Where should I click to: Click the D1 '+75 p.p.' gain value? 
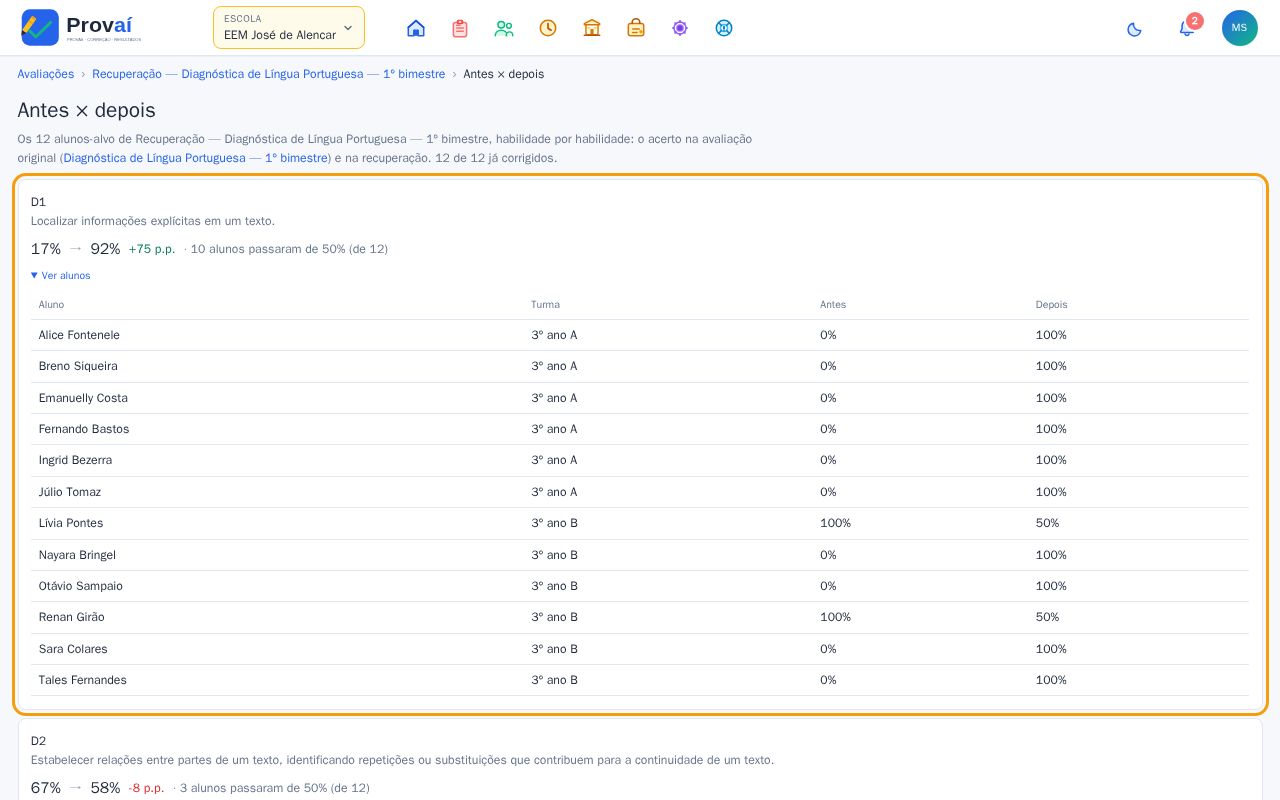152,249
